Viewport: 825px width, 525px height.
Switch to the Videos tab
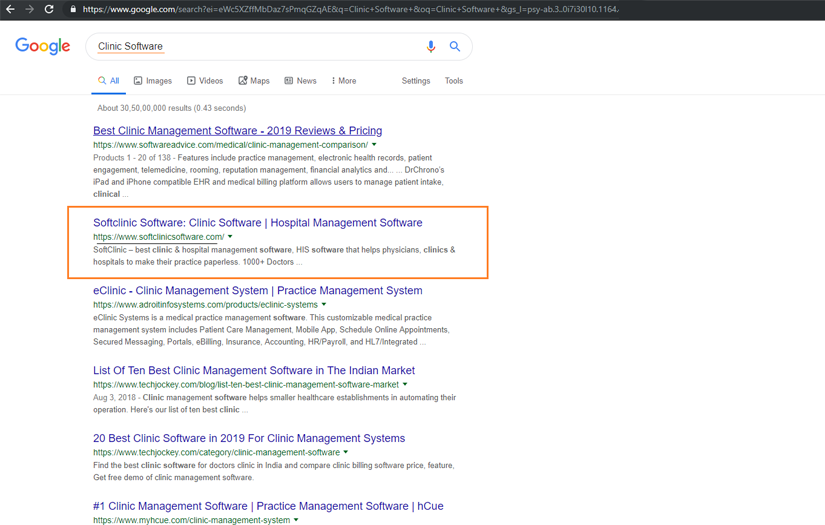click(205, 80)
